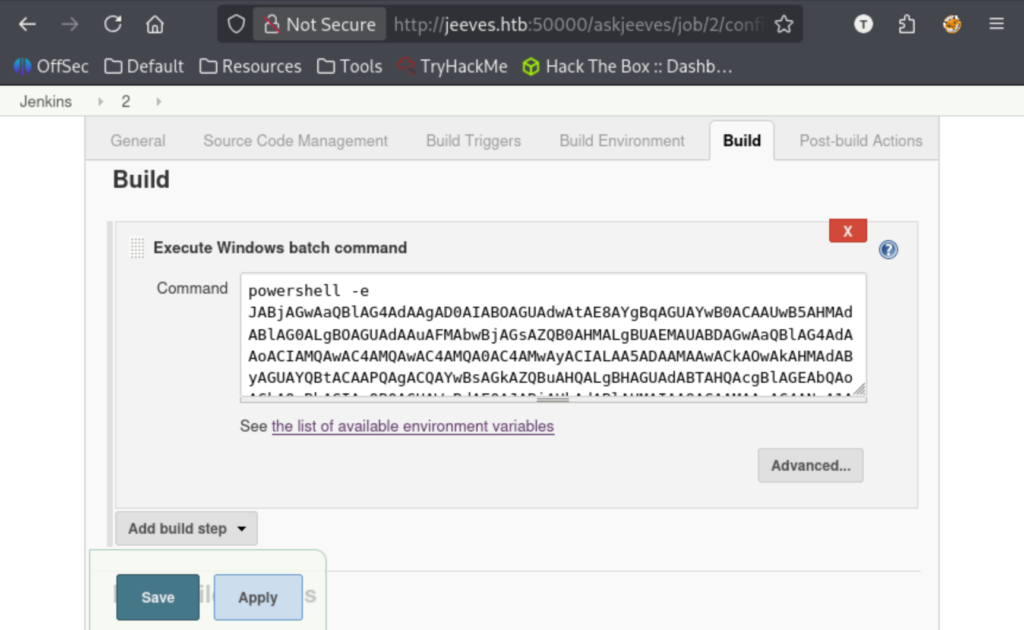This screenshot has height=630, width=1024.
Task: Open the extensions puzzle icon
Action: coord(907,24)
